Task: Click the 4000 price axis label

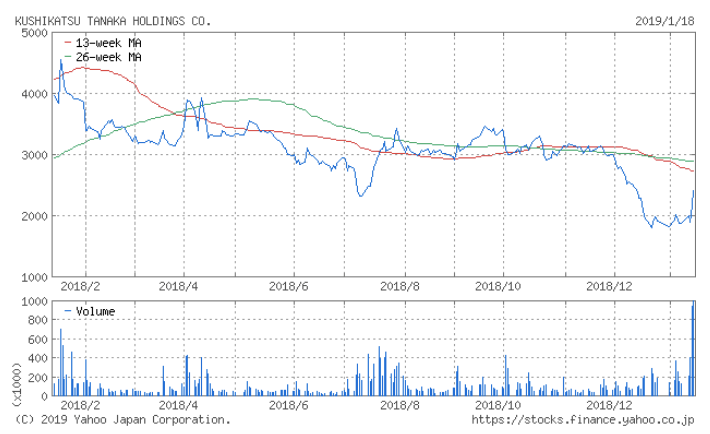Action: pyautogui.click(x=34, y=94)
